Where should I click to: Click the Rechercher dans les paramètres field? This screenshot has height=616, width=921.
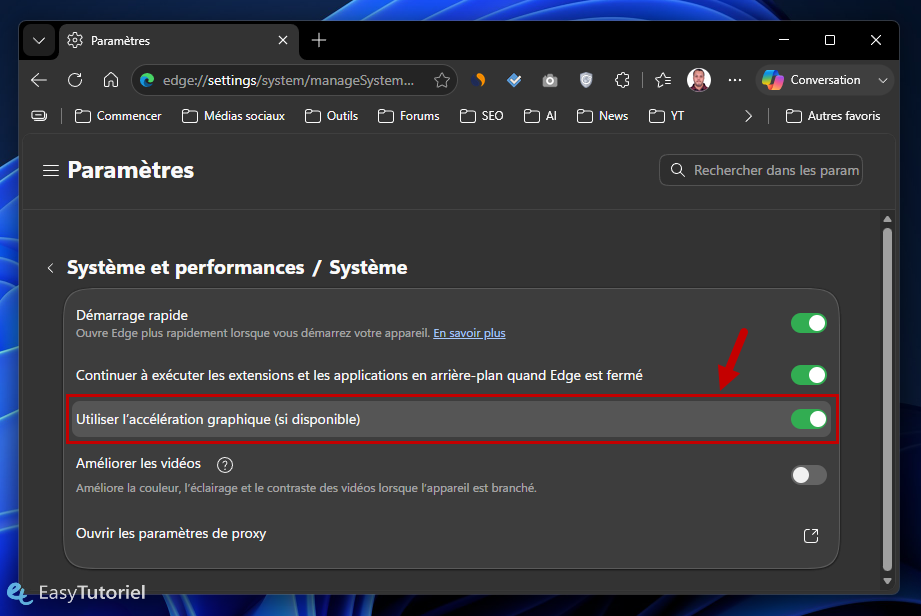[x=761, y=170]
